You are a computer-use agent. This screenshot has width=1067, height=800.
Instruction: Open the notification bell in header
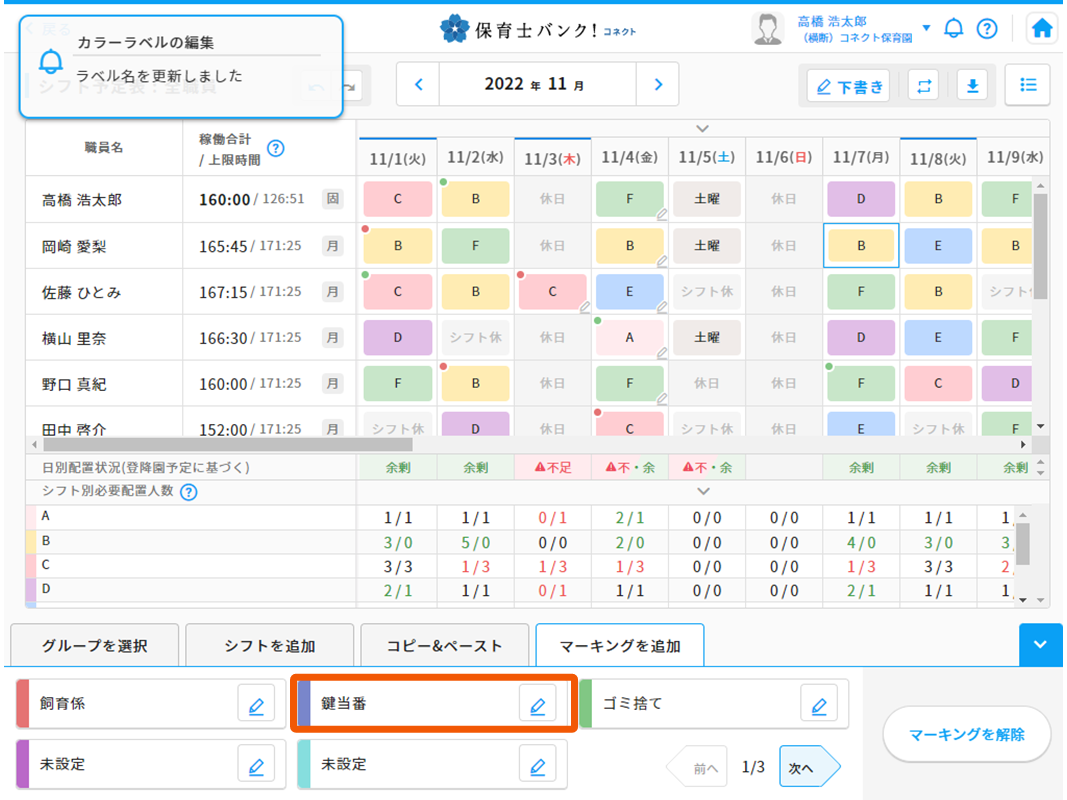pos(954,29)
